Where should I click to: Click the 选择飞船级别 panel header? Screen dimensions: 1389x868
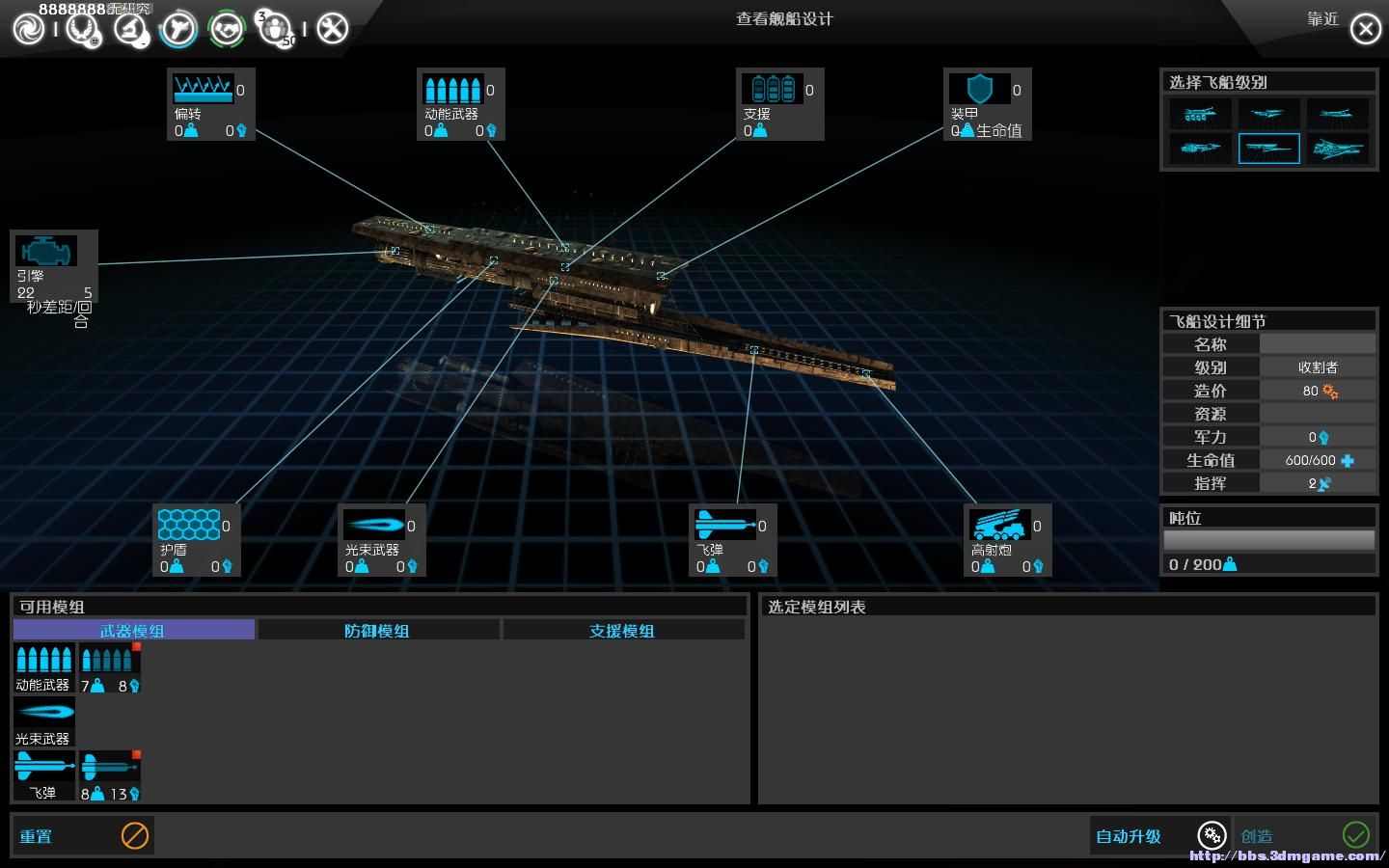pos(1268,82)
